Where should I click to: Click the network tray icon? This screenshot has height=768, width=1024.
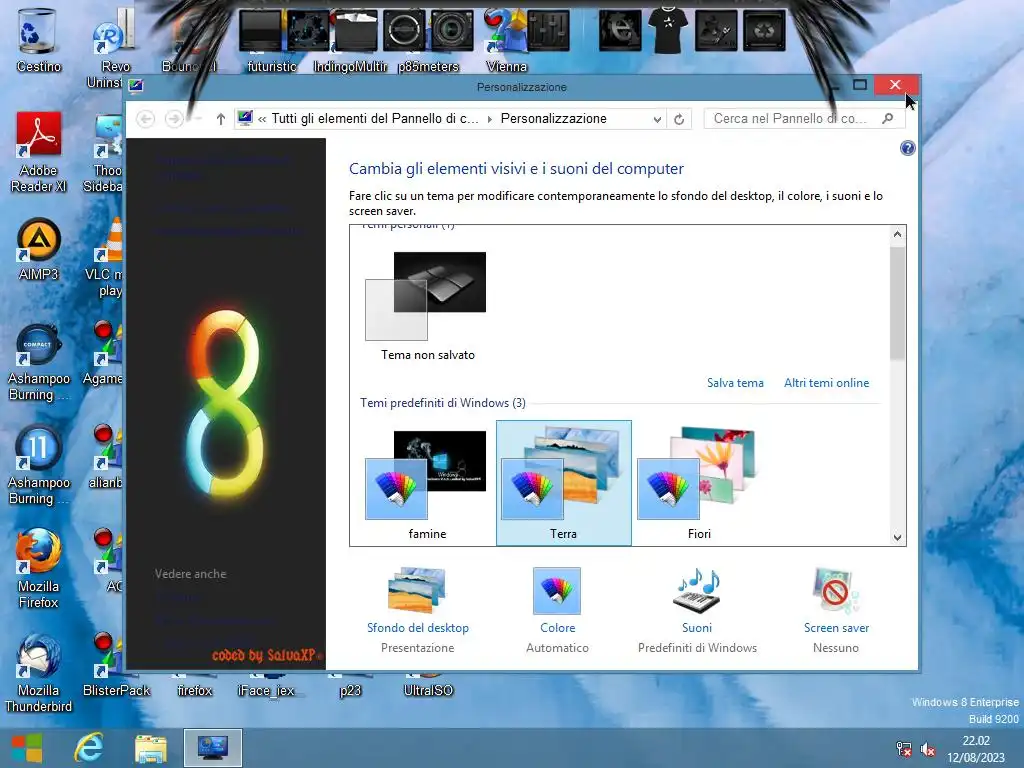click(904, 749)
